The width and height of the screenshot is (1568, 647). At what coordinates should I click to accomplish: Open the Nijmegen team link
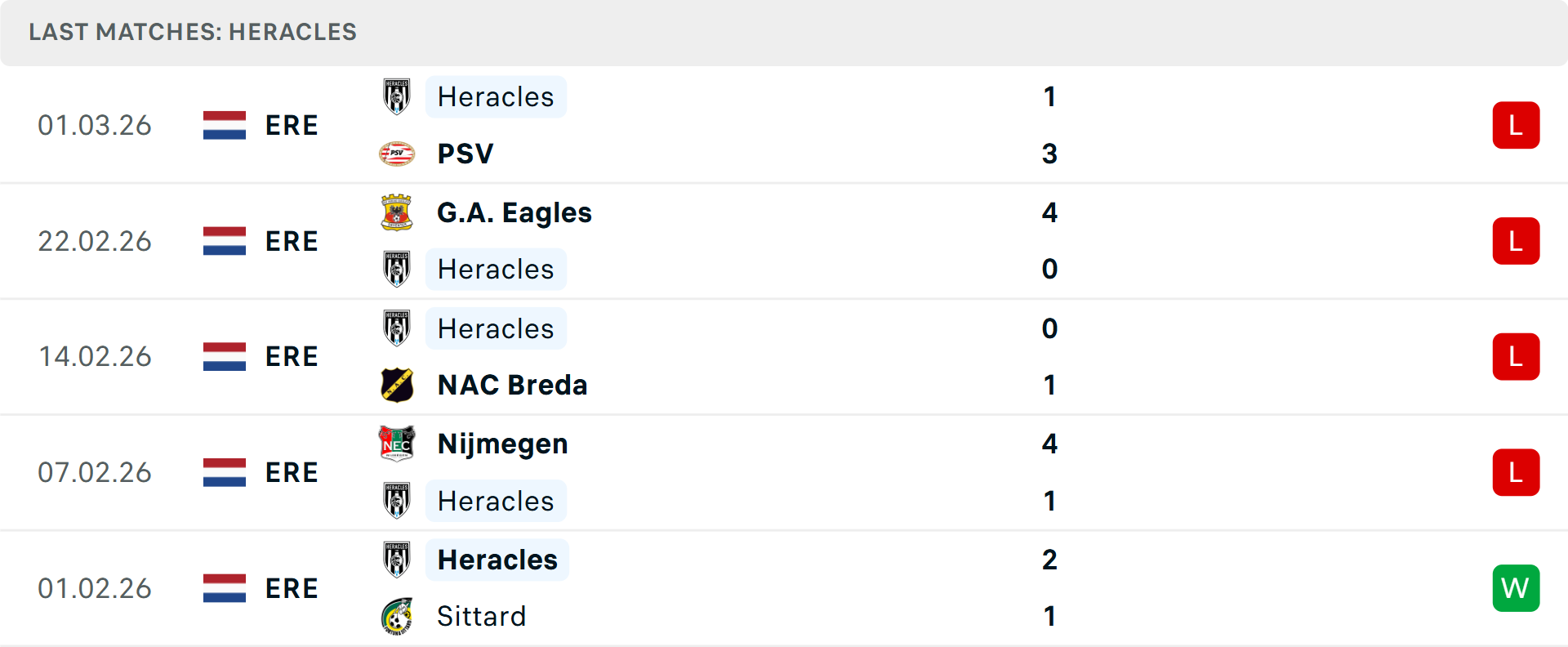[502, 444]
